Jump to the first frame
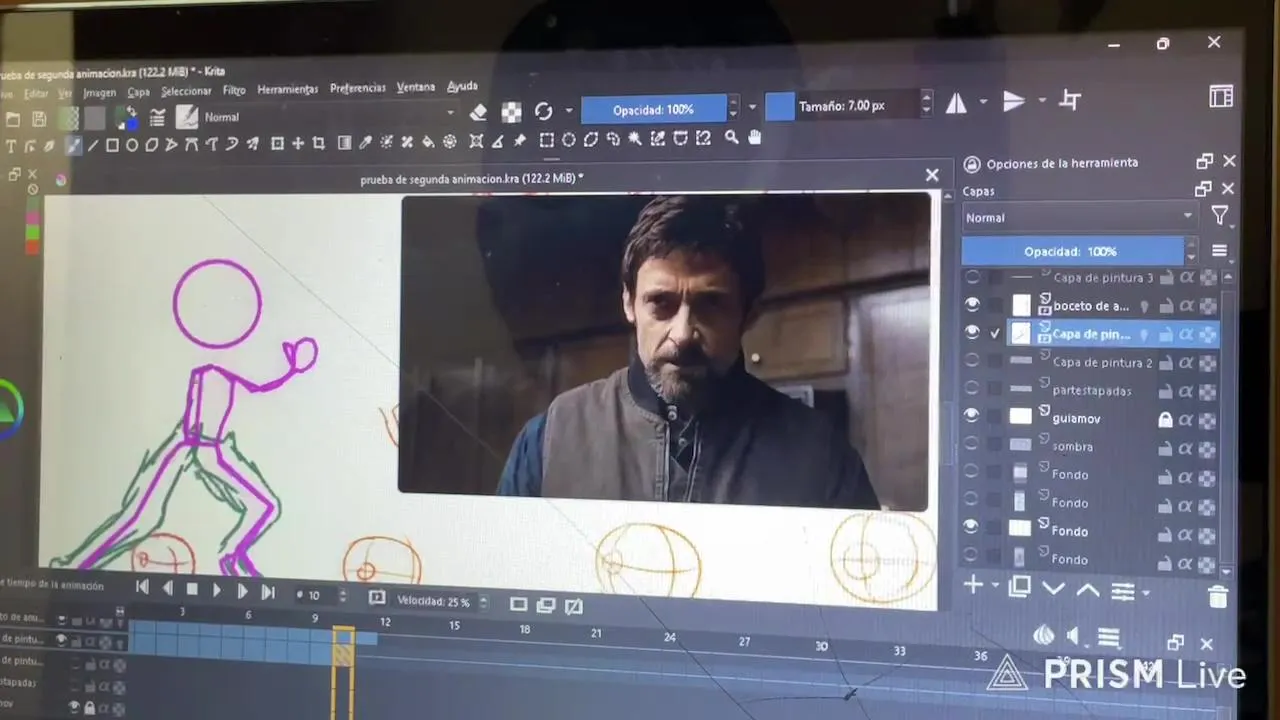Screen dimensions: 1280x720 [142, 588]
